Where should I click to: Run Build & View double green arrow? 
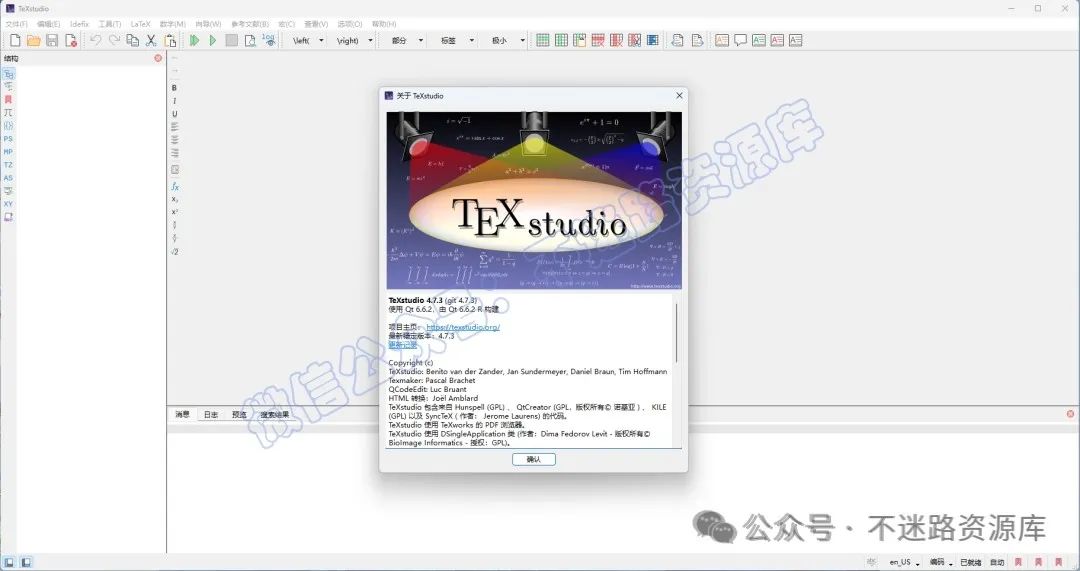pos(194,41)
